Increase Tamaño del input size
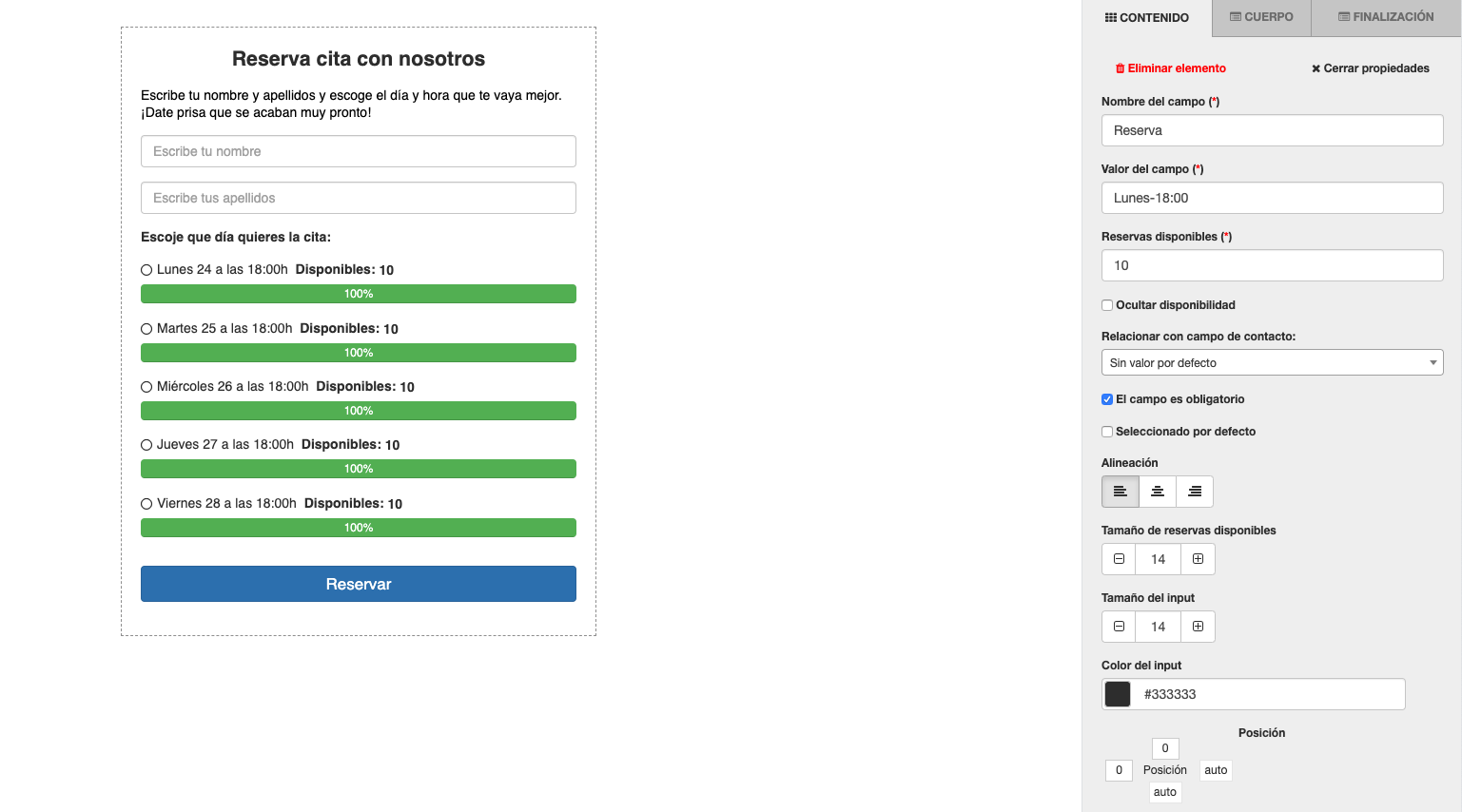Image resolution: width=1462 pixels, height=812 pixels. pyautogui.click(x=1198, y=627)
